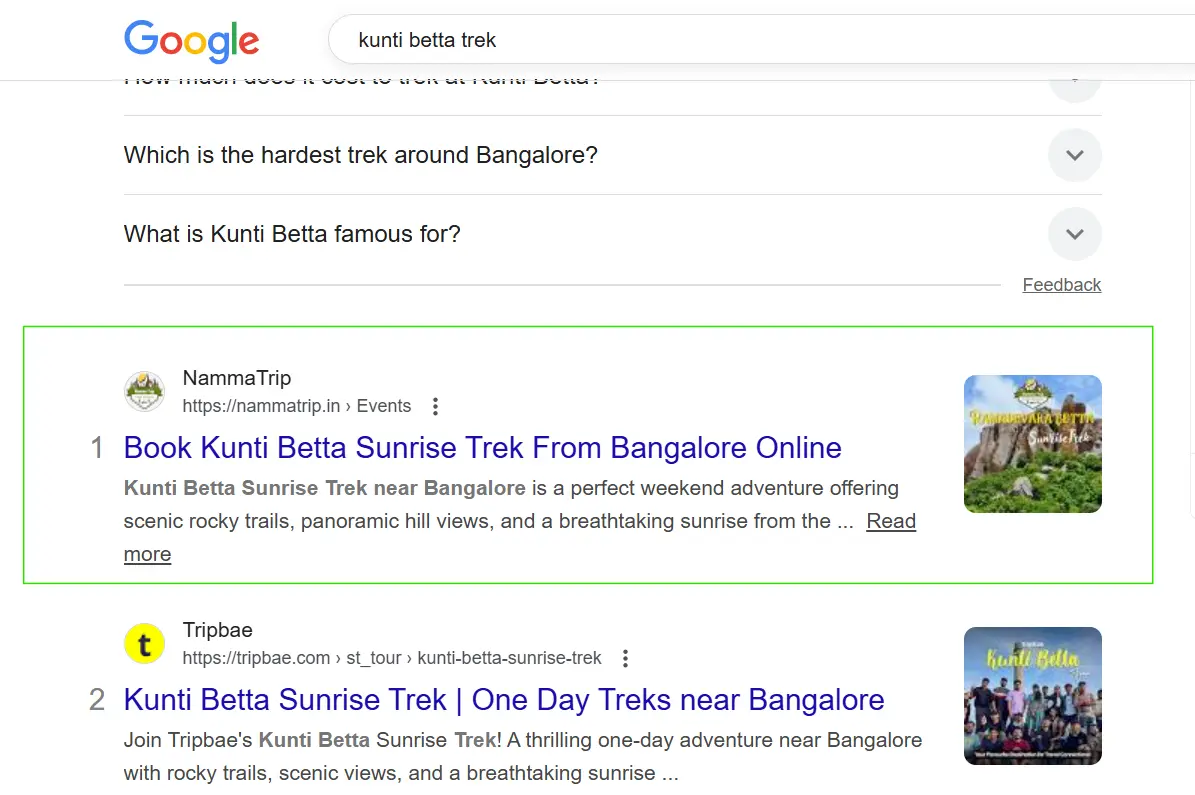Click the NammaTrip site favicon
This screenshot has width=1195, height=795.
point(144,391)
